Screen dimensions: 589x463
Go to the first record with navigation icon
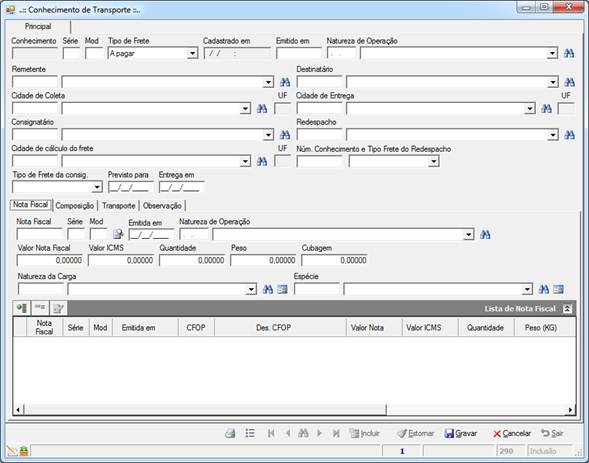pos(270,433)
